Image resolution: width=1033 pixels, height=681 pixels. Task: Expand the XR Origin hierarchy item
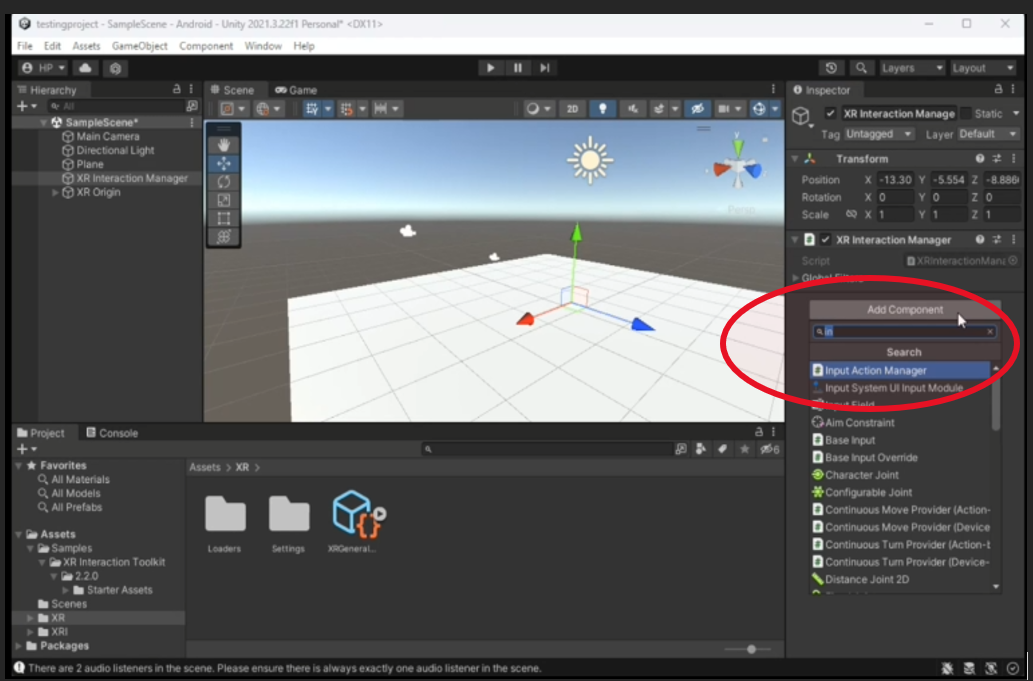55,192
